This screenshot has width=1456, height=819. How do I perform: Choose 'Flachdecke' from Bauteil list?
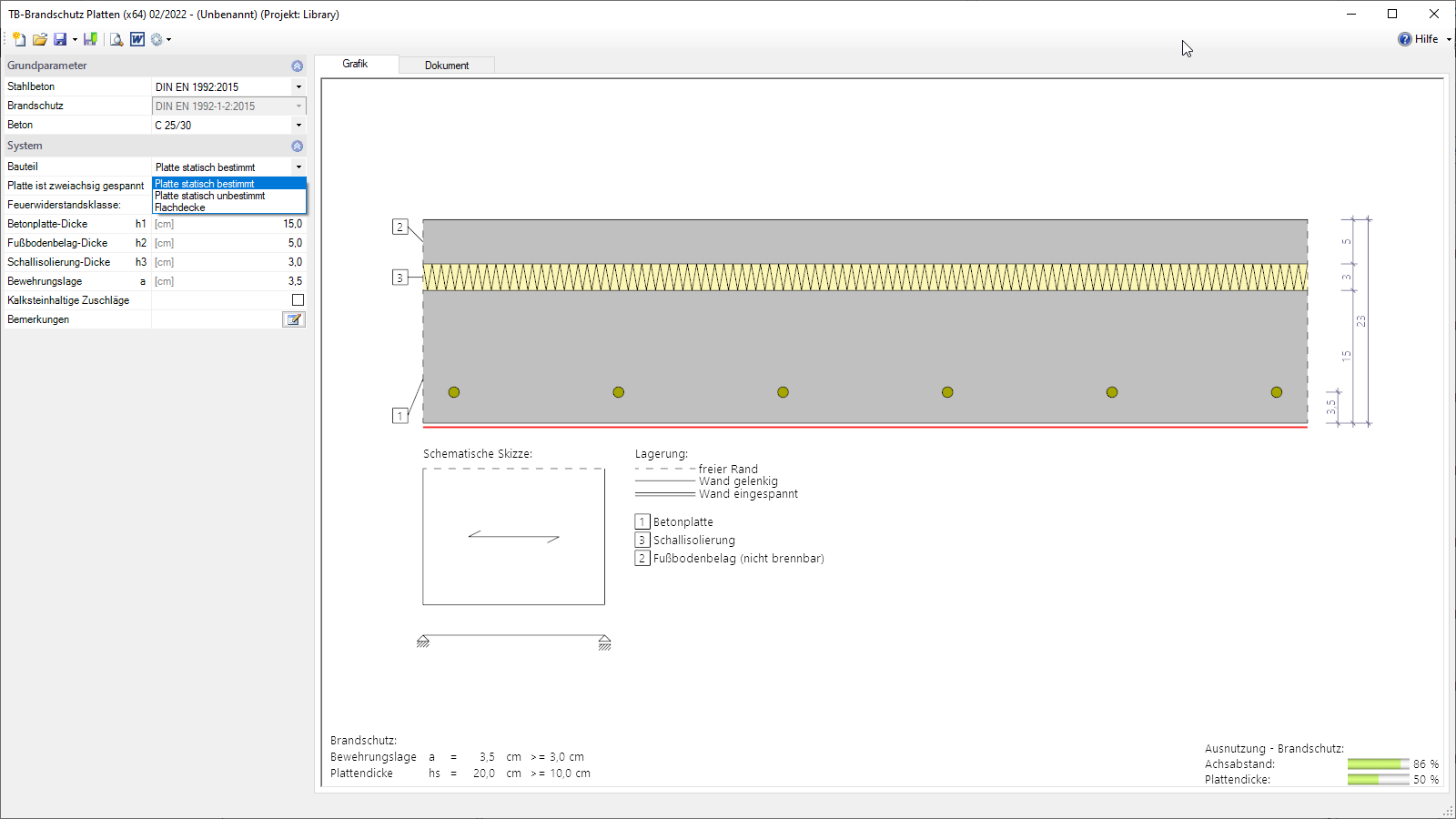coord(229,207)
